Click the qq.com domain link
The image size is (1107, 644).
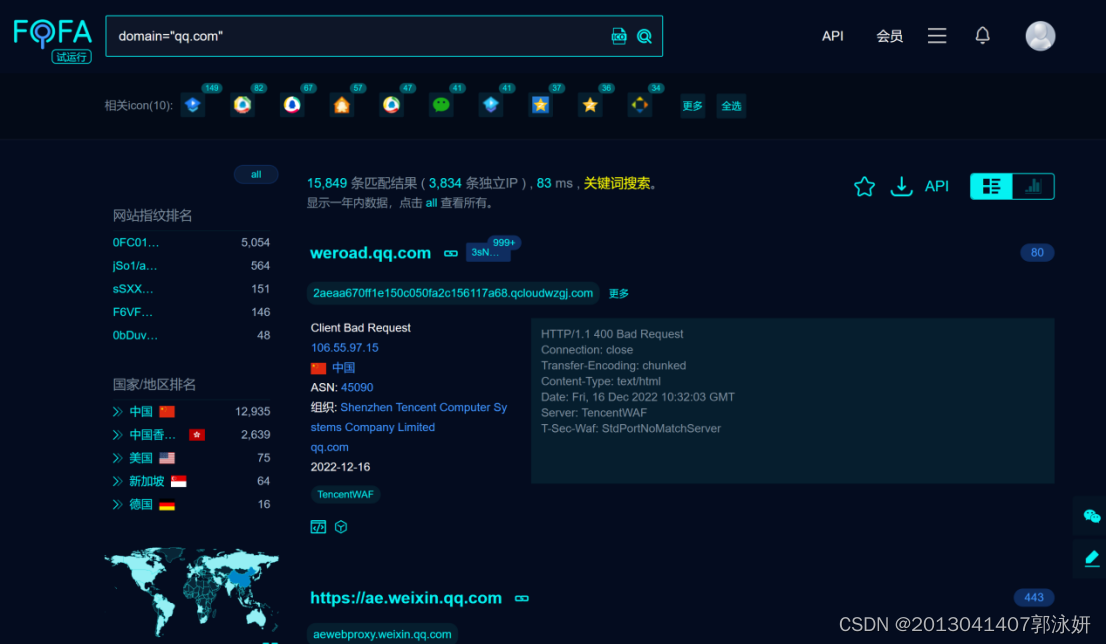[x=329, y=448]
